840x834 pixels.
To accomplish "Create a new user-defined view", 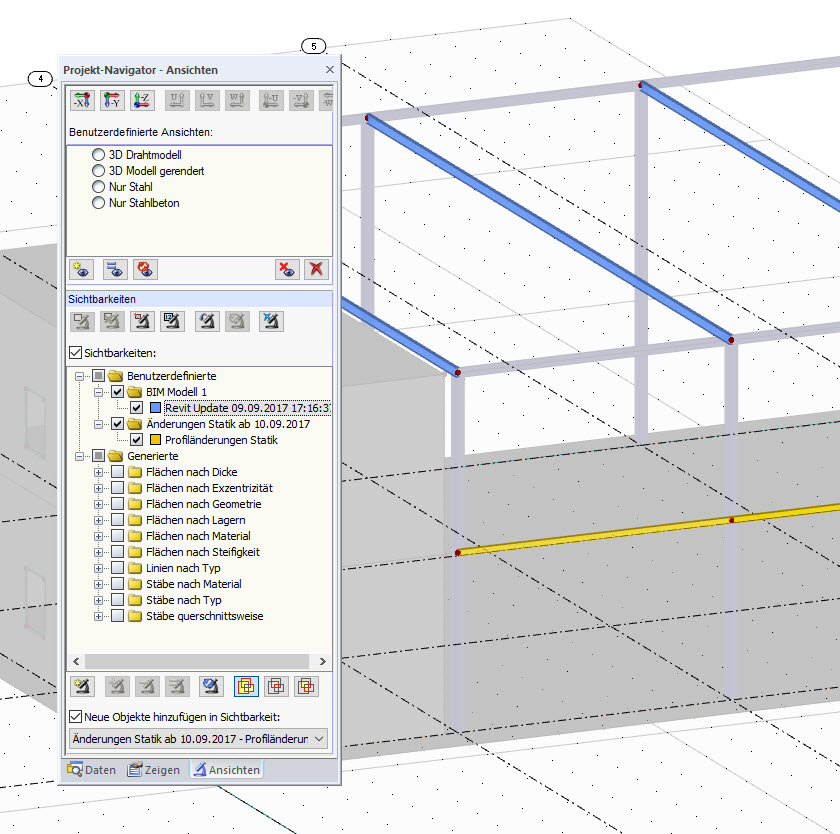I will [x=81, y=269].
